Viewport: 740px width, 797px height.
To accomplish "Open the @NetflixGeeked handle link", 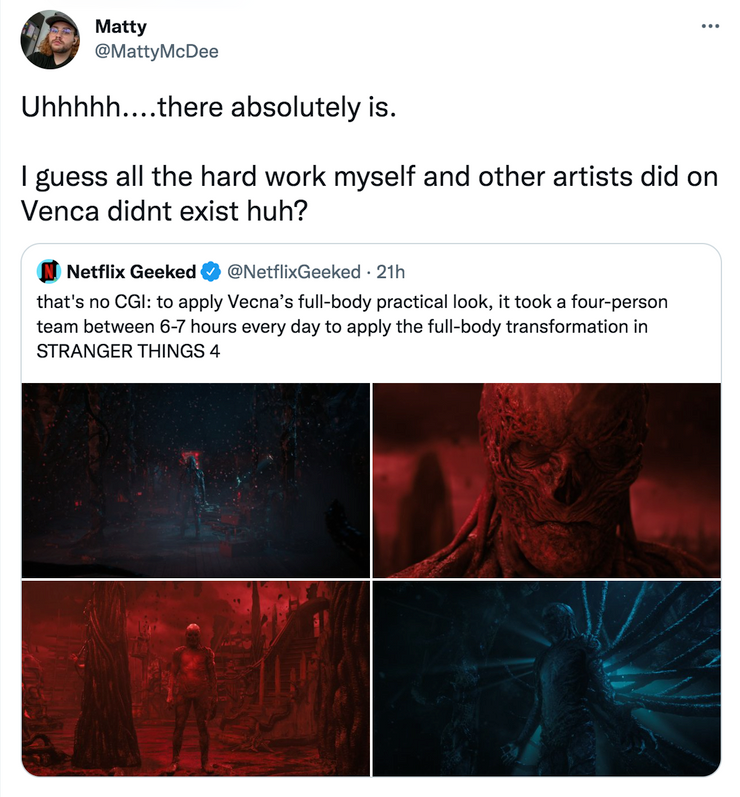I will 294,271.
